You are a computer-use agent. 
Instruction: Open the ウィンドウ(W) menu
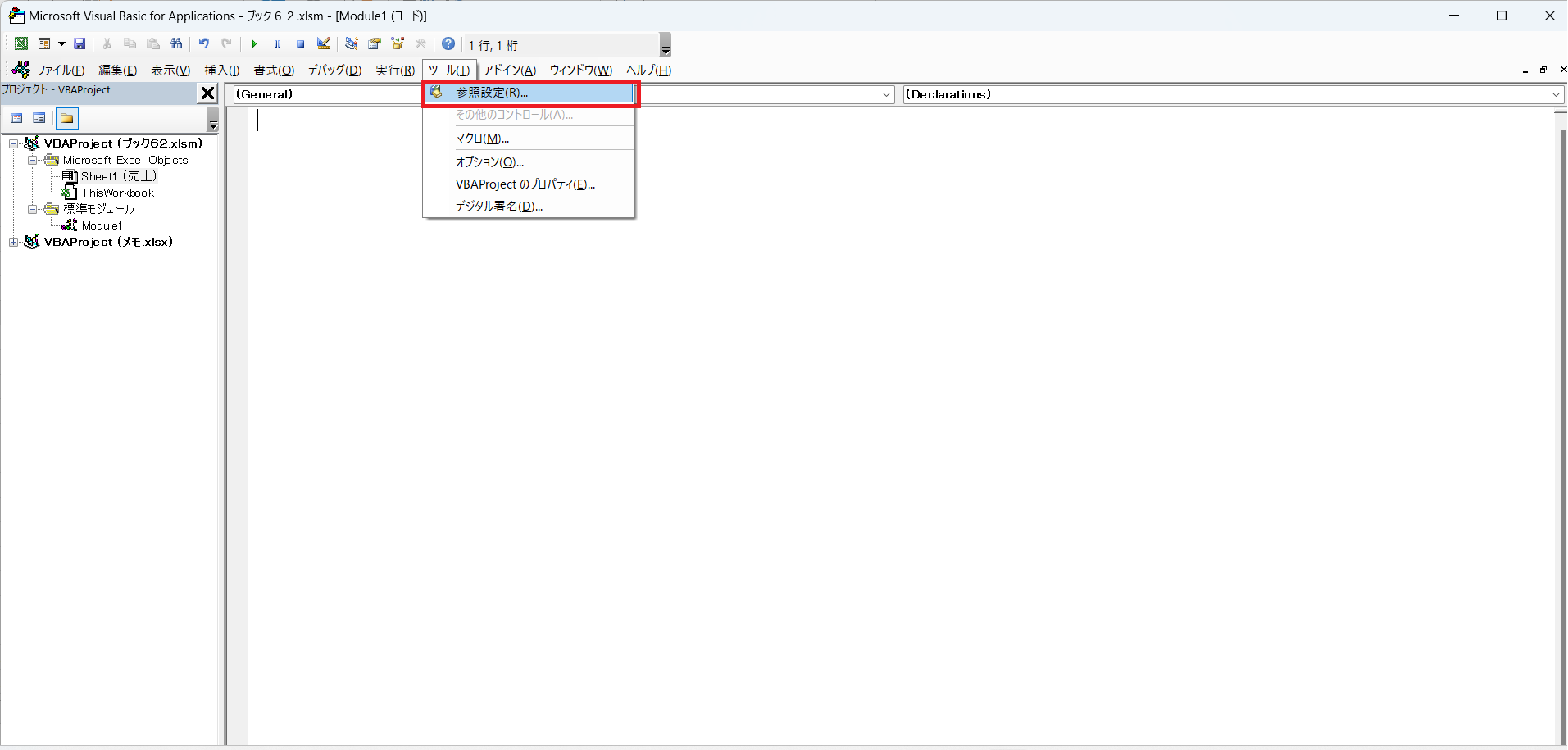pos(580,70)
